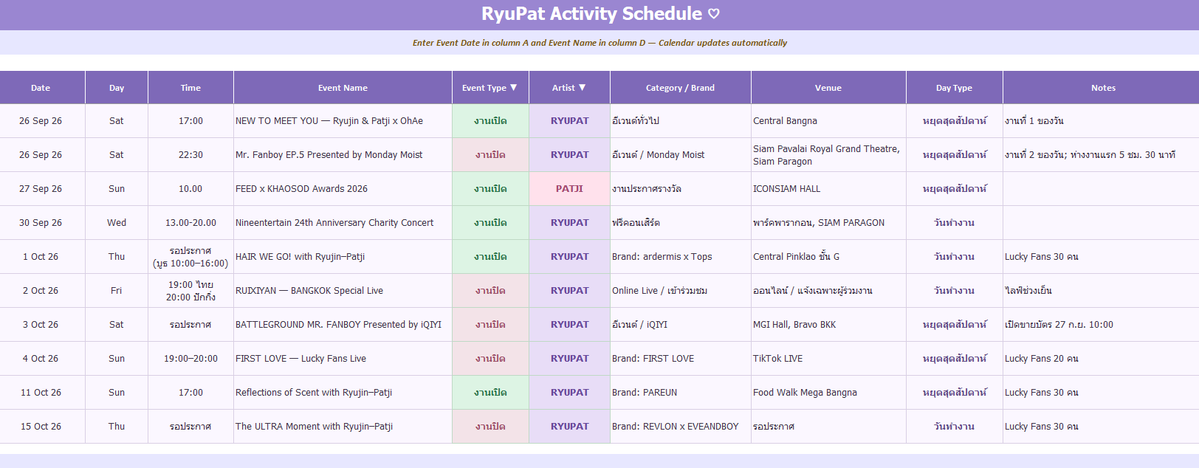Viewport: 1199px width, 468px height.
Task: Click the Reflections of Scent event name
Action: (x=343, y=392)
